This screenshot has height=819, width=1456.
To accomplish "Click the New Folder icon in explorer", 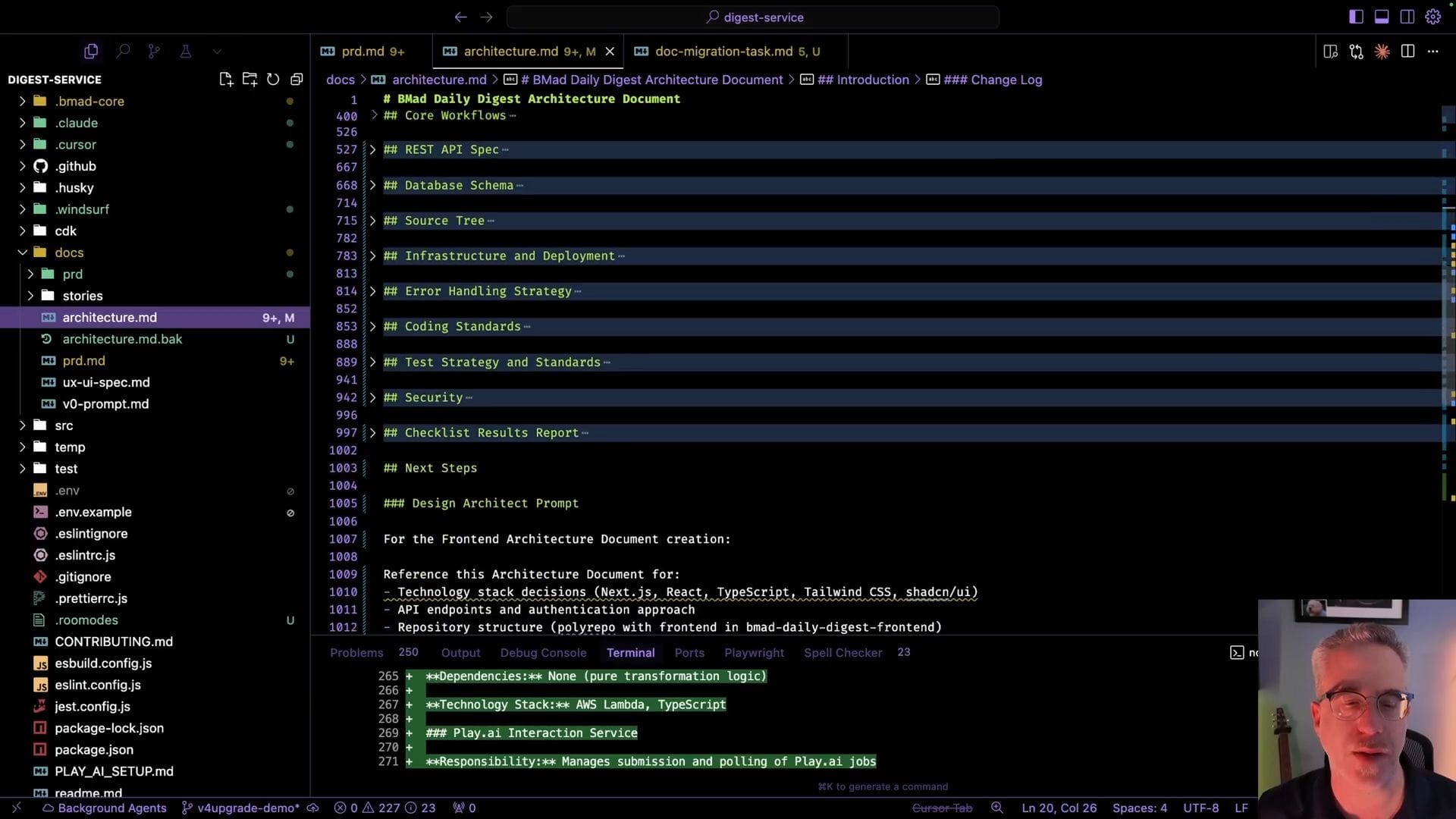I will click(x=249, y=79).
